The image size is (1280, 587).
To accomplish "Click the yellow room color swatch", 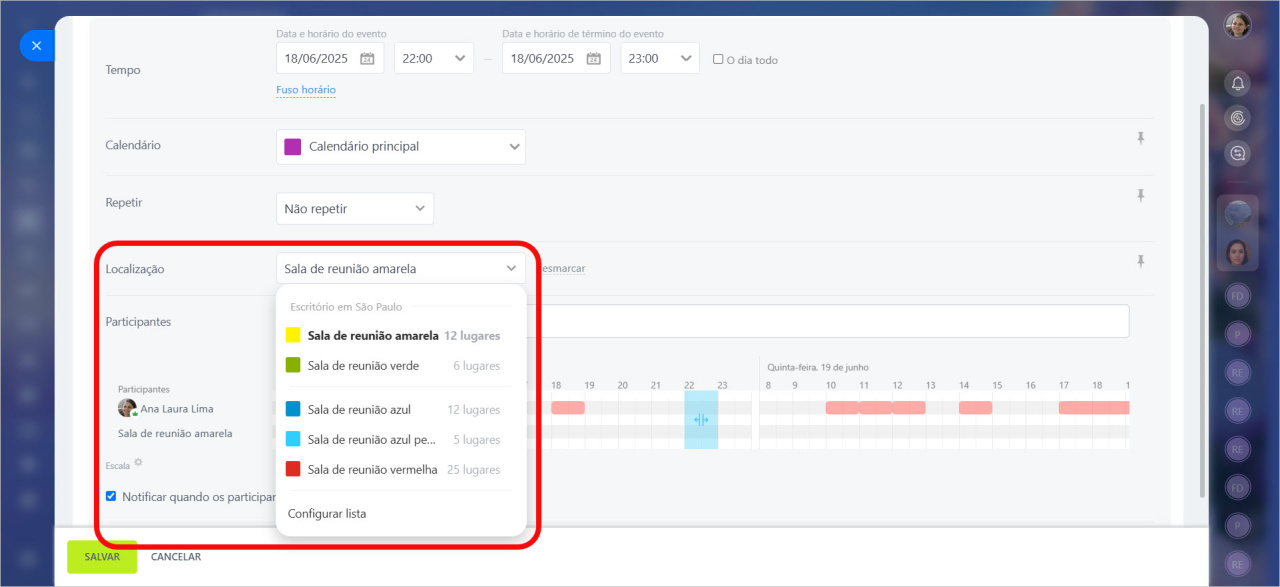I will pos(293,336).
